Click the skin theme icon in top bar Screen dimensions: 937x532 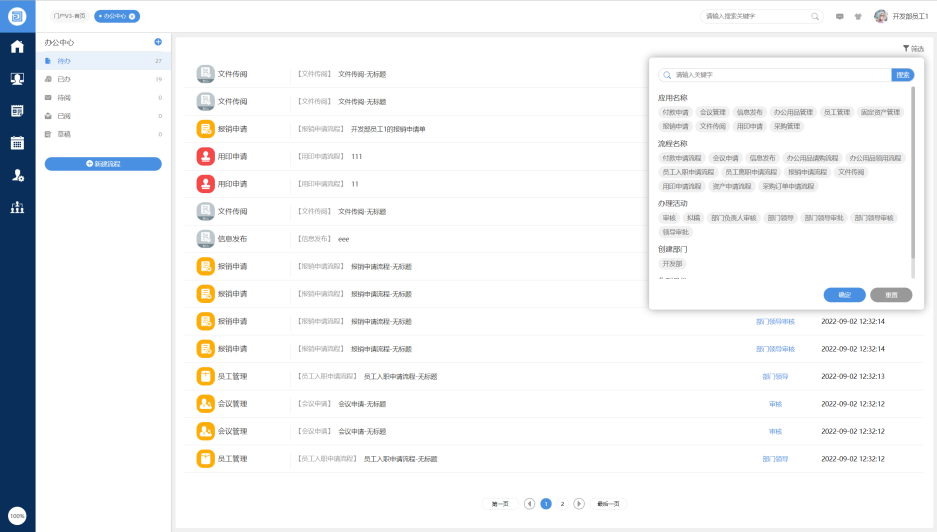[x=857, y=16]
